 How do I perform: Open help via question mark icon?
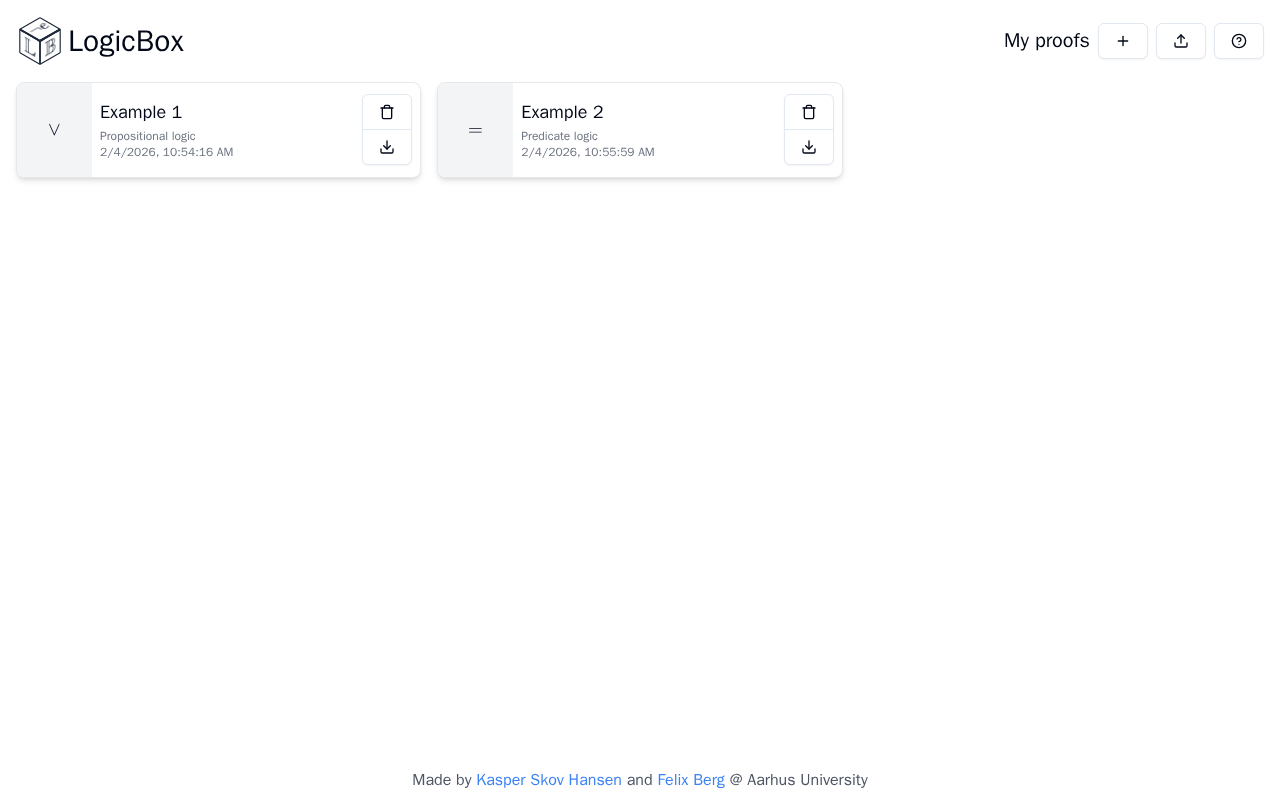(x=1239, y=41)
